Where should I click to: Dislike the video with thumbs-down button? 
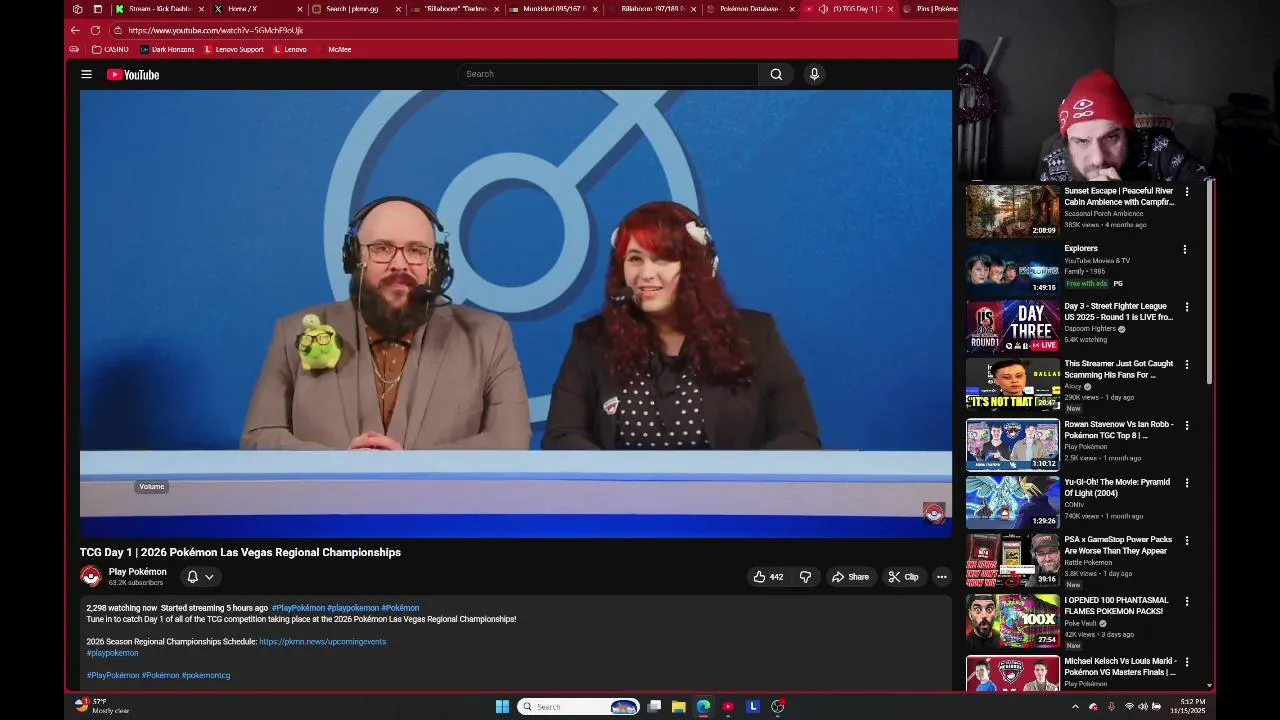805,577
